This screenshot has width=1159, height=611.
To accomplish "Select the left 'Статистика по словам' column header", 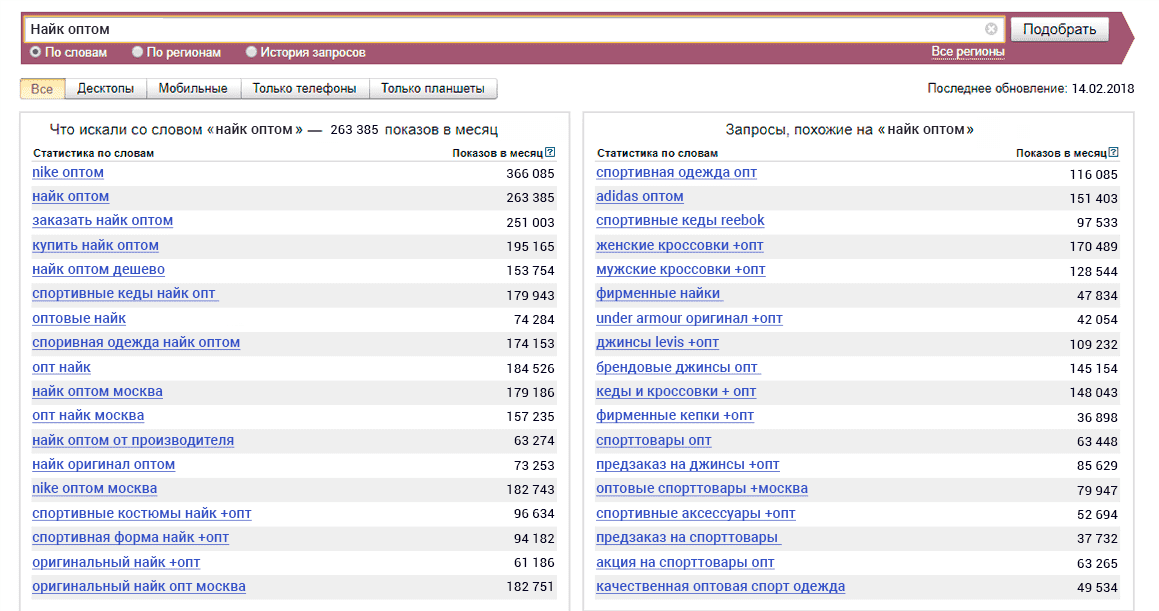I will click(x=93, y=153).
